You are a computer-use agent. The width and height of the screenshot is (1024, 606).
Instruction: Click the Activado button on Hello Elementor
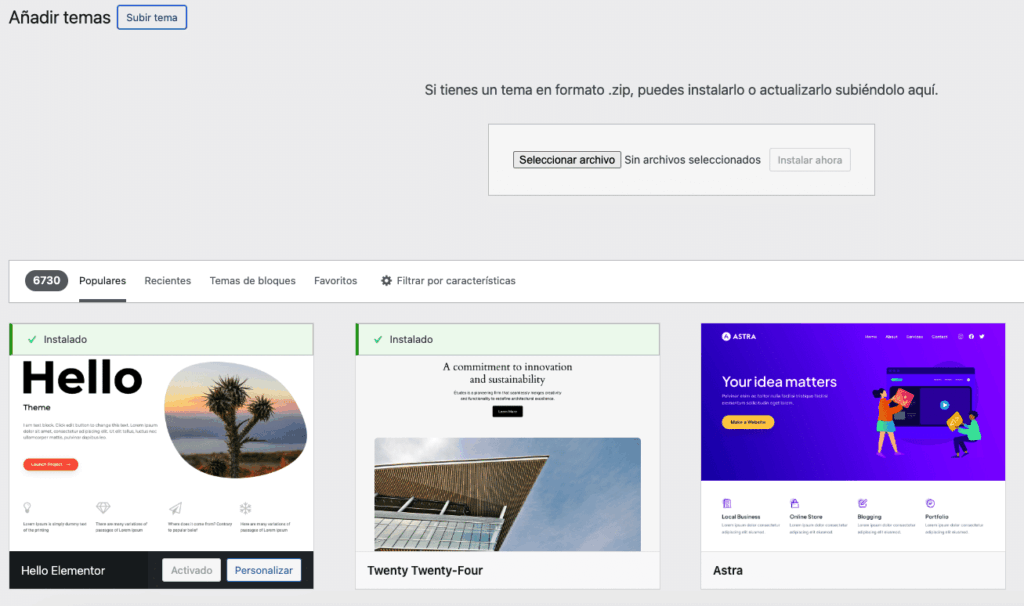[x=191, y=570]
